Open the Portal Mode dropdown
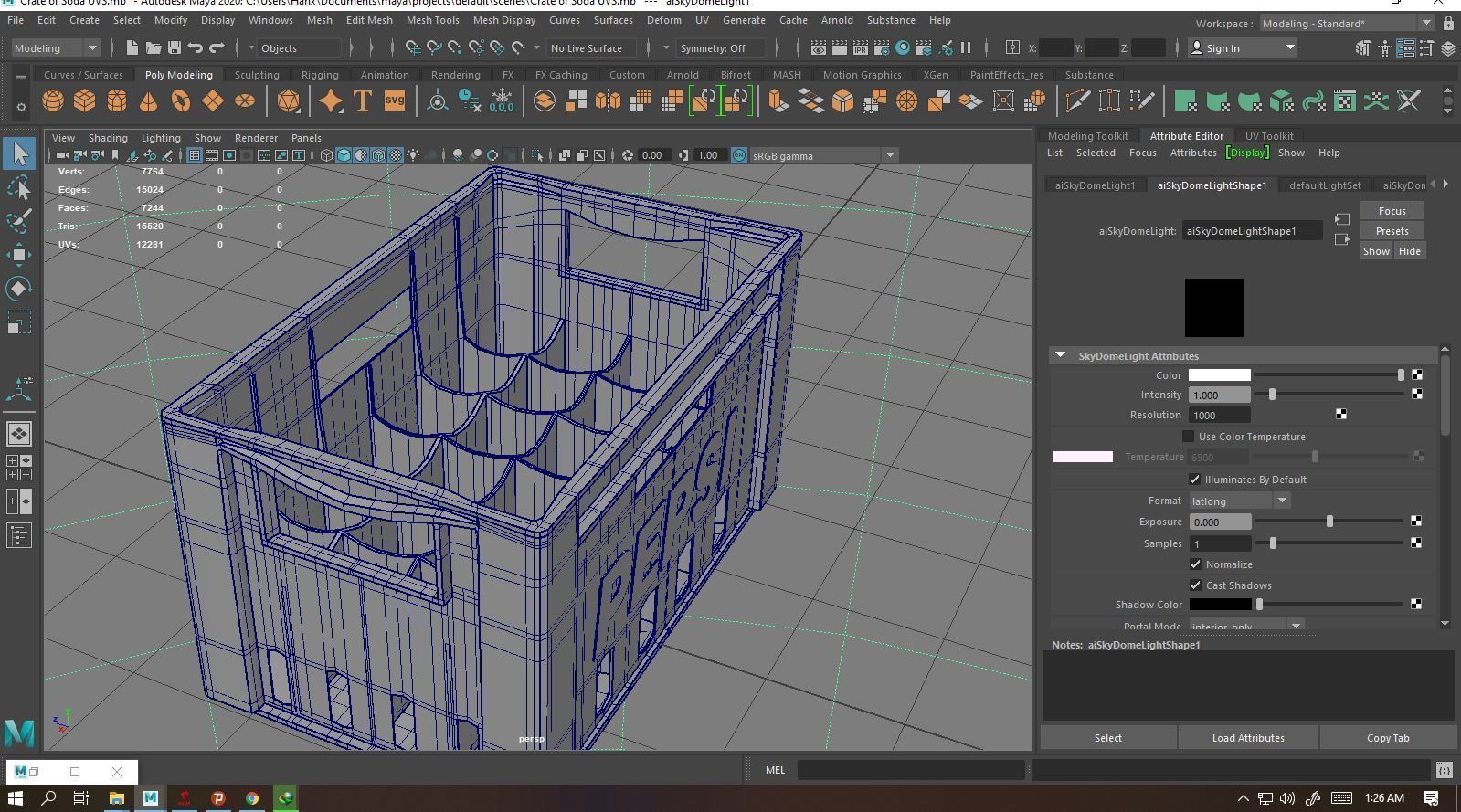 click(x=1246, y=627)
